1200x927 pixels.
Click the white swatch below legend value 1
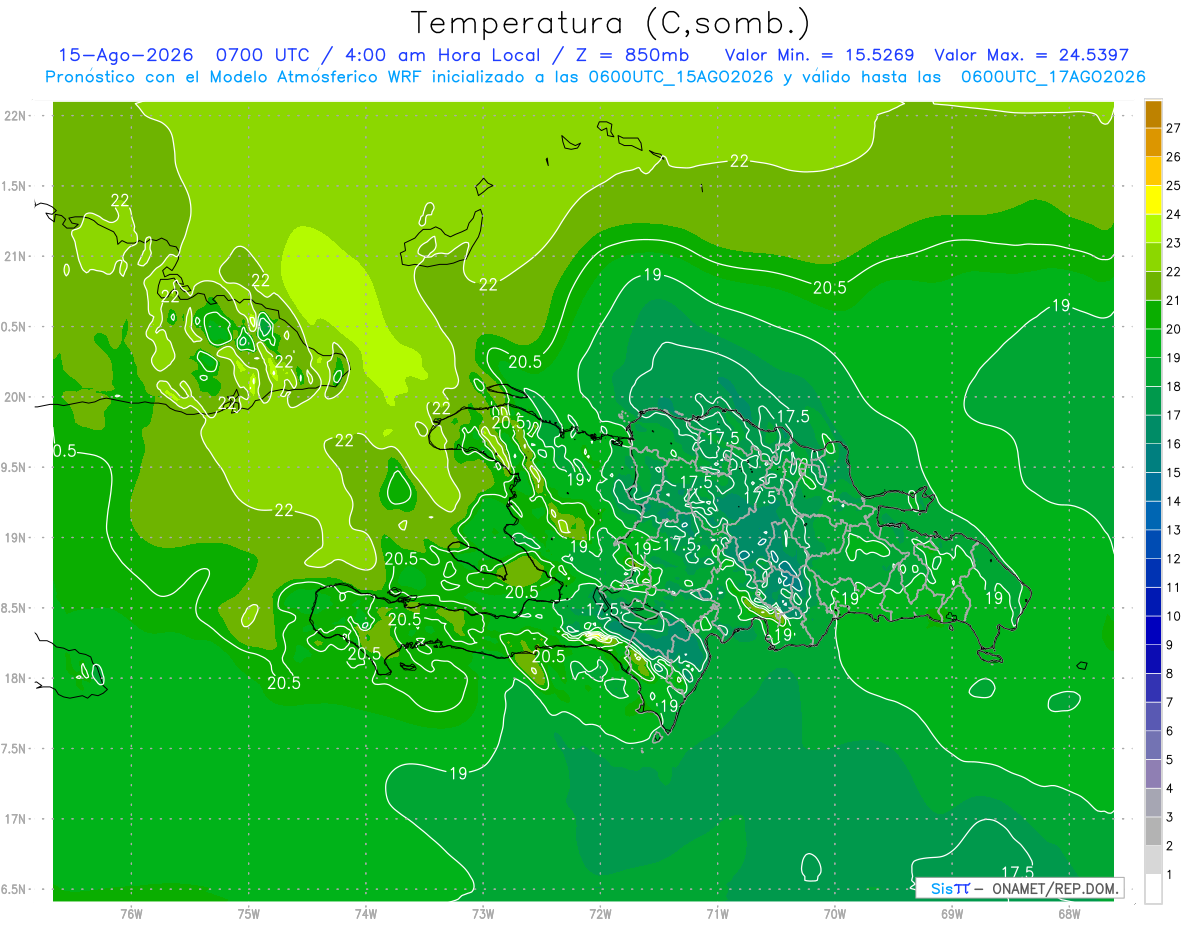1153,889
